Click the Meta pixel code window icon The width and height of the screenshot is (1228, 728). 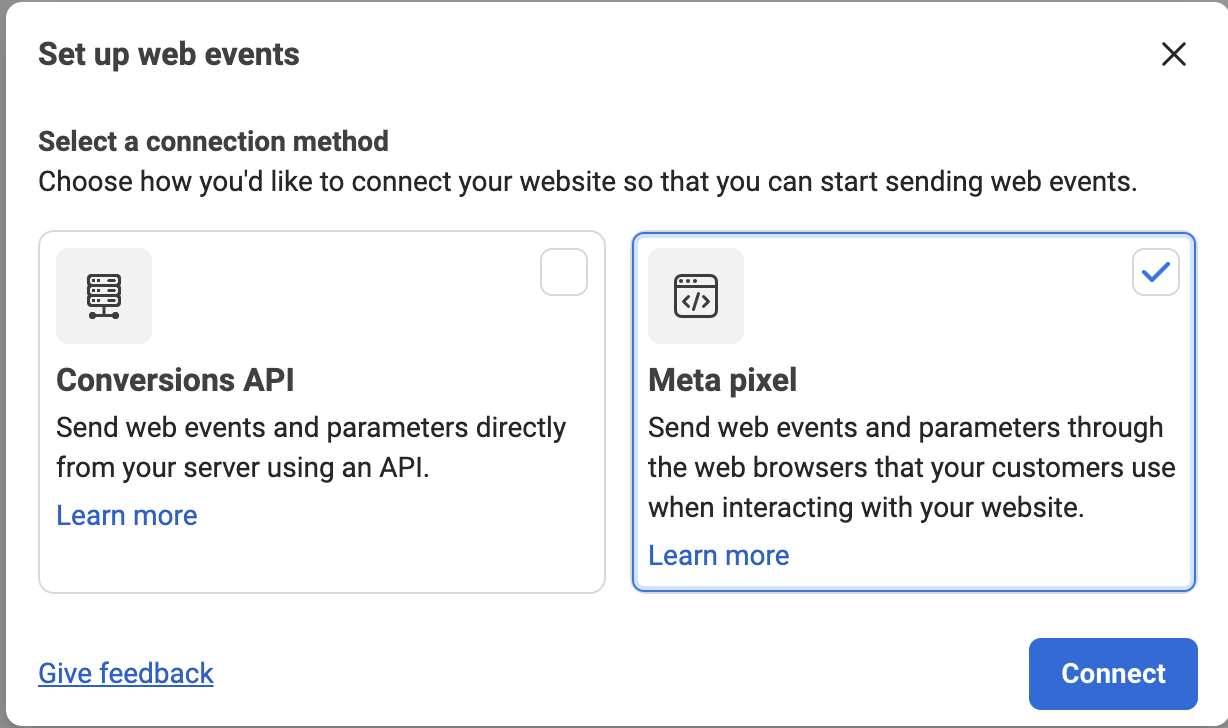(x=696, y=296)
